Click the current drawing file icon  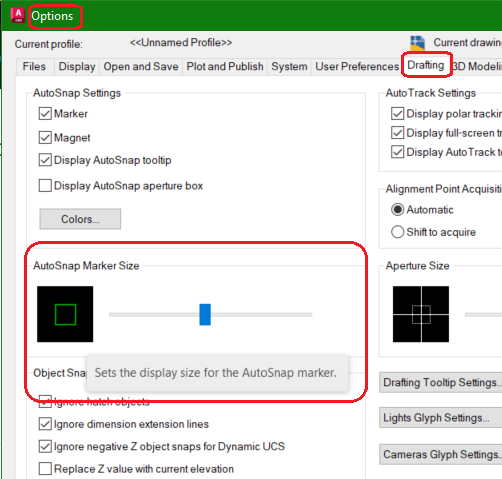pos(417,43)
